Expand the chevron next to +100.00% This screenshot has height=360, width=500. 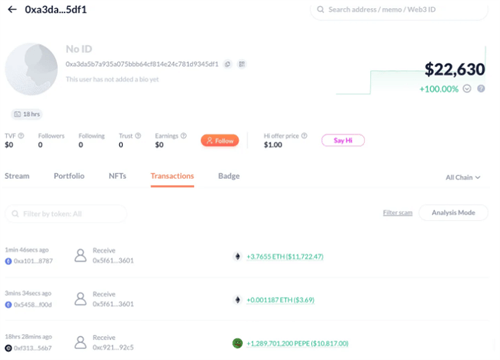(467, 89)
